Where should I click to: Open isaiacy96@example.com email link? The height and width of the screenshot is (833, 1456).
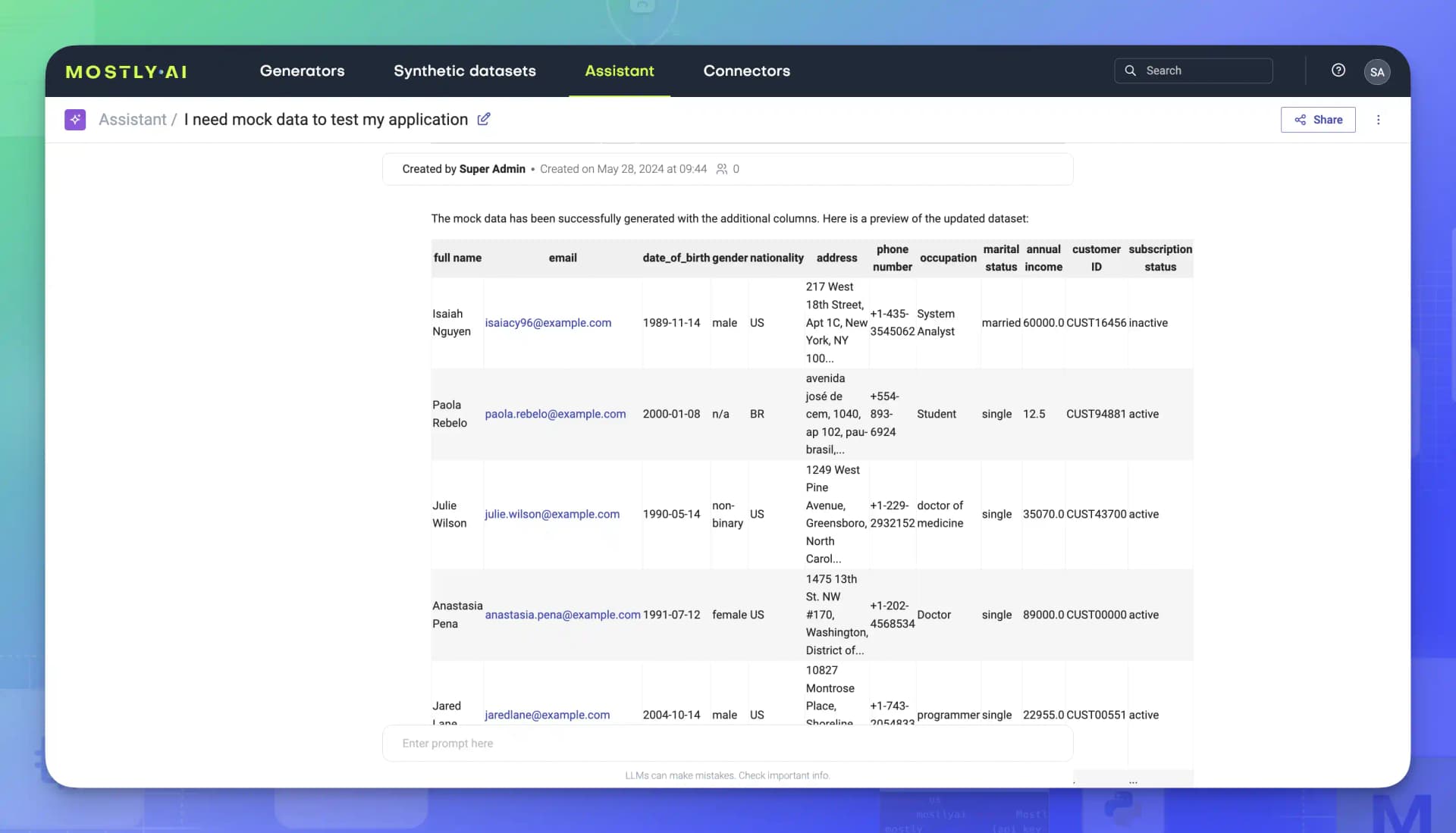(x=548, y=322)
